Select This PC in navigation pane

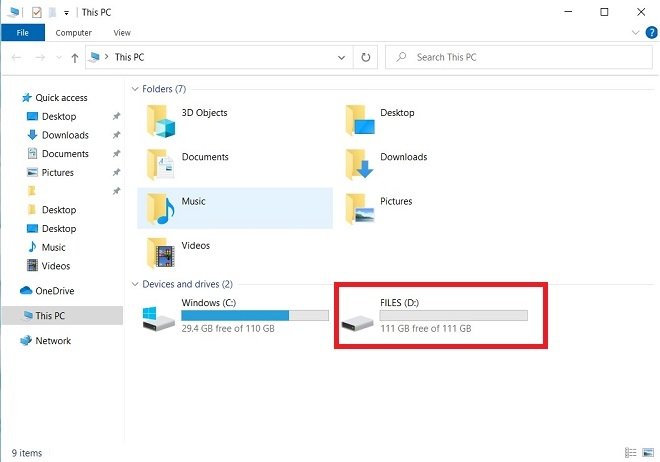pyautogui.click(x=62, y=316)
